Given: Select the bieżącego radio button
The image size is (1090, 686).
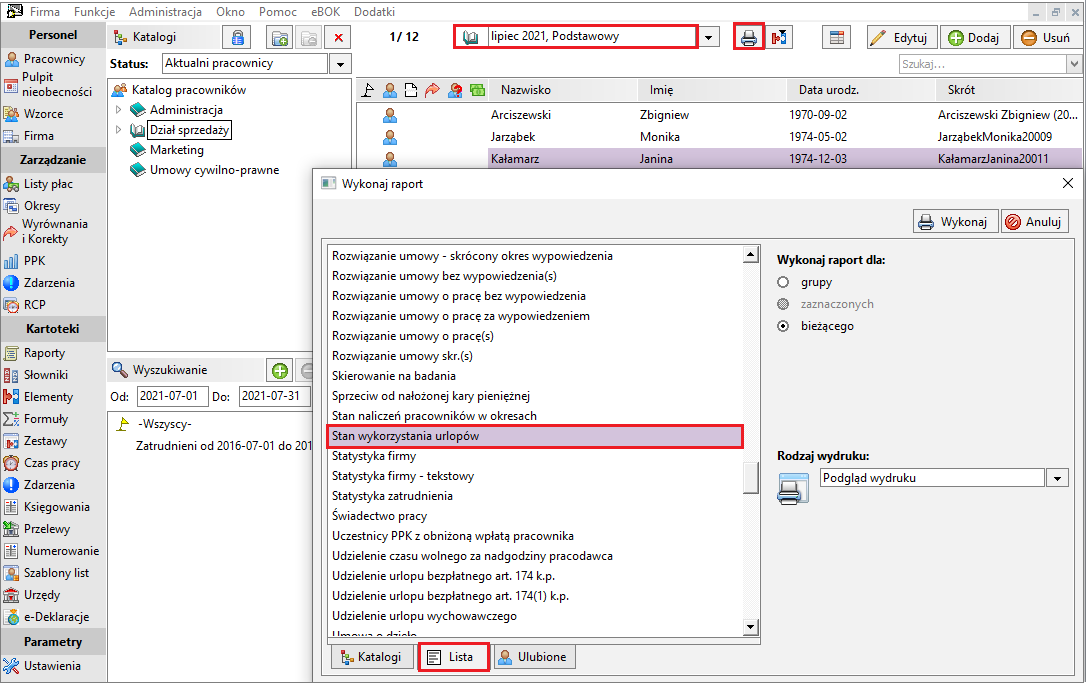Looking at the screenshot, I should click(x=783, y=326).
